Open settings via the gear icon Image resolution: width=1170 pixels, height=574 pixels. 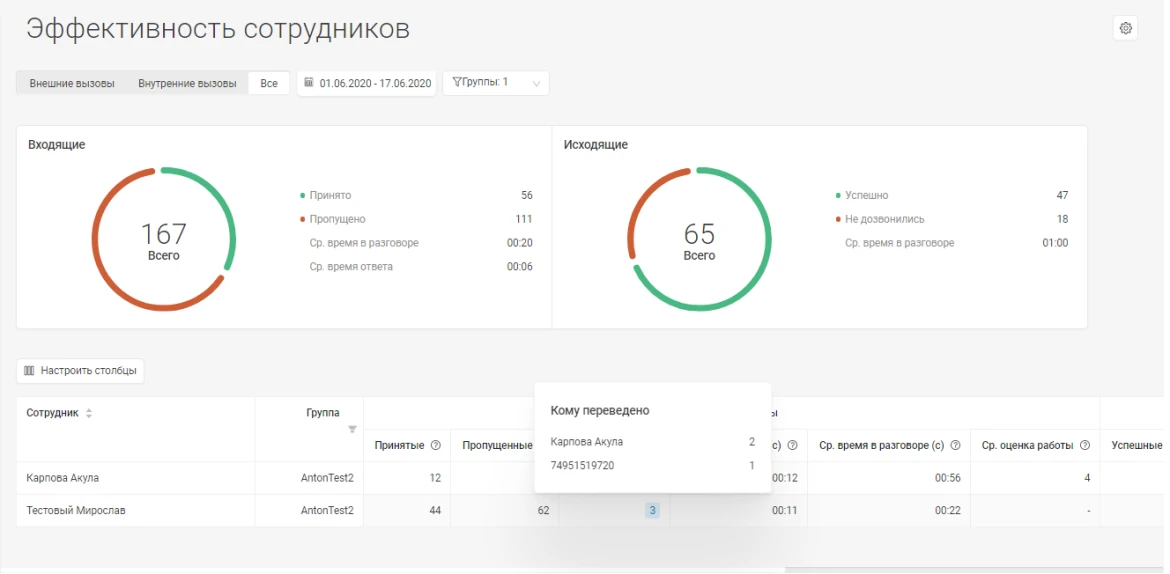1125,28
